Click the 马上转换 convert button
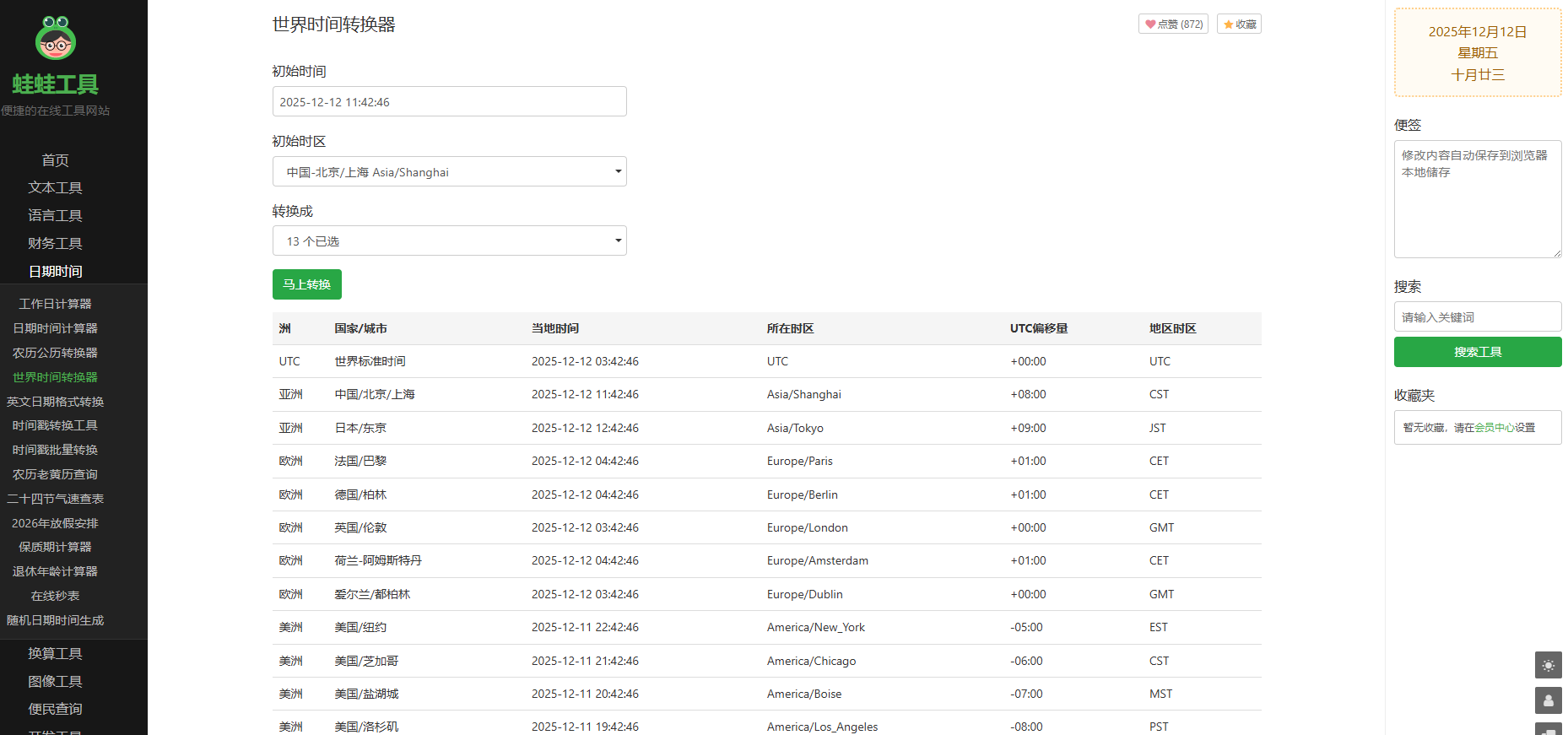The image size is (1568, 735). (307, 284)
